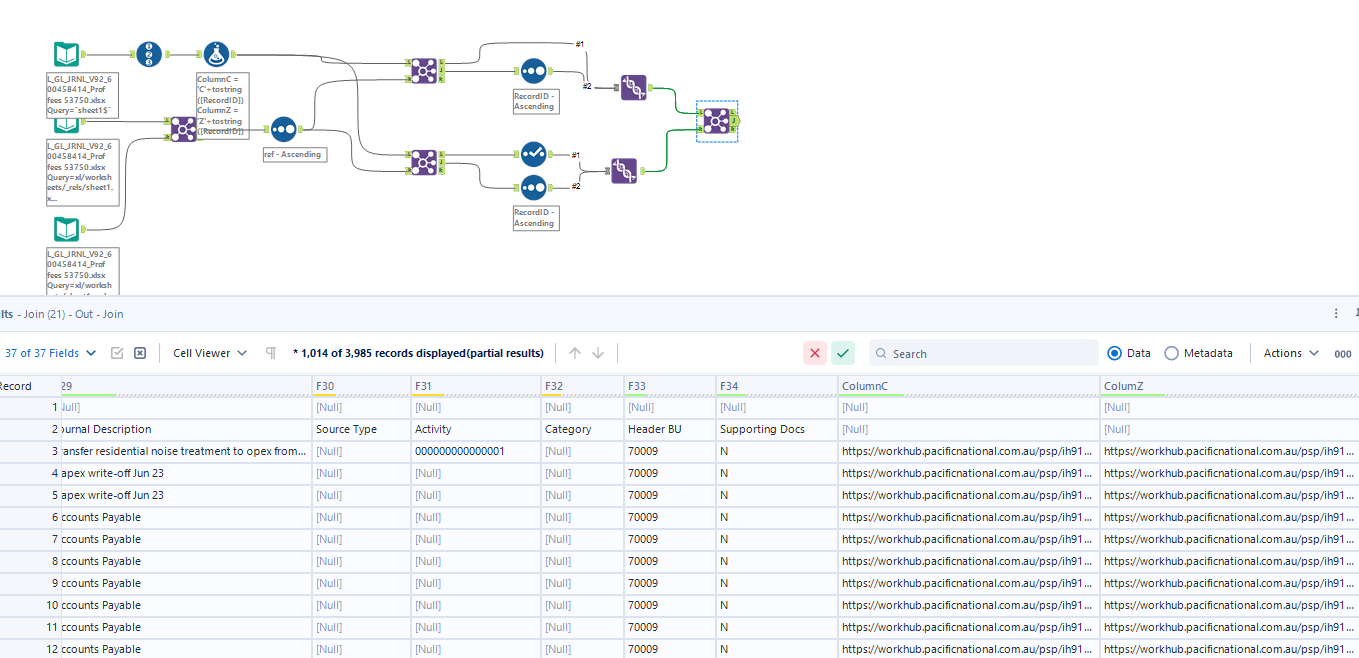This screenshot has width=1359, height=658.
Task: Click the Join tool feeding the selected tool
Action: 424,70
